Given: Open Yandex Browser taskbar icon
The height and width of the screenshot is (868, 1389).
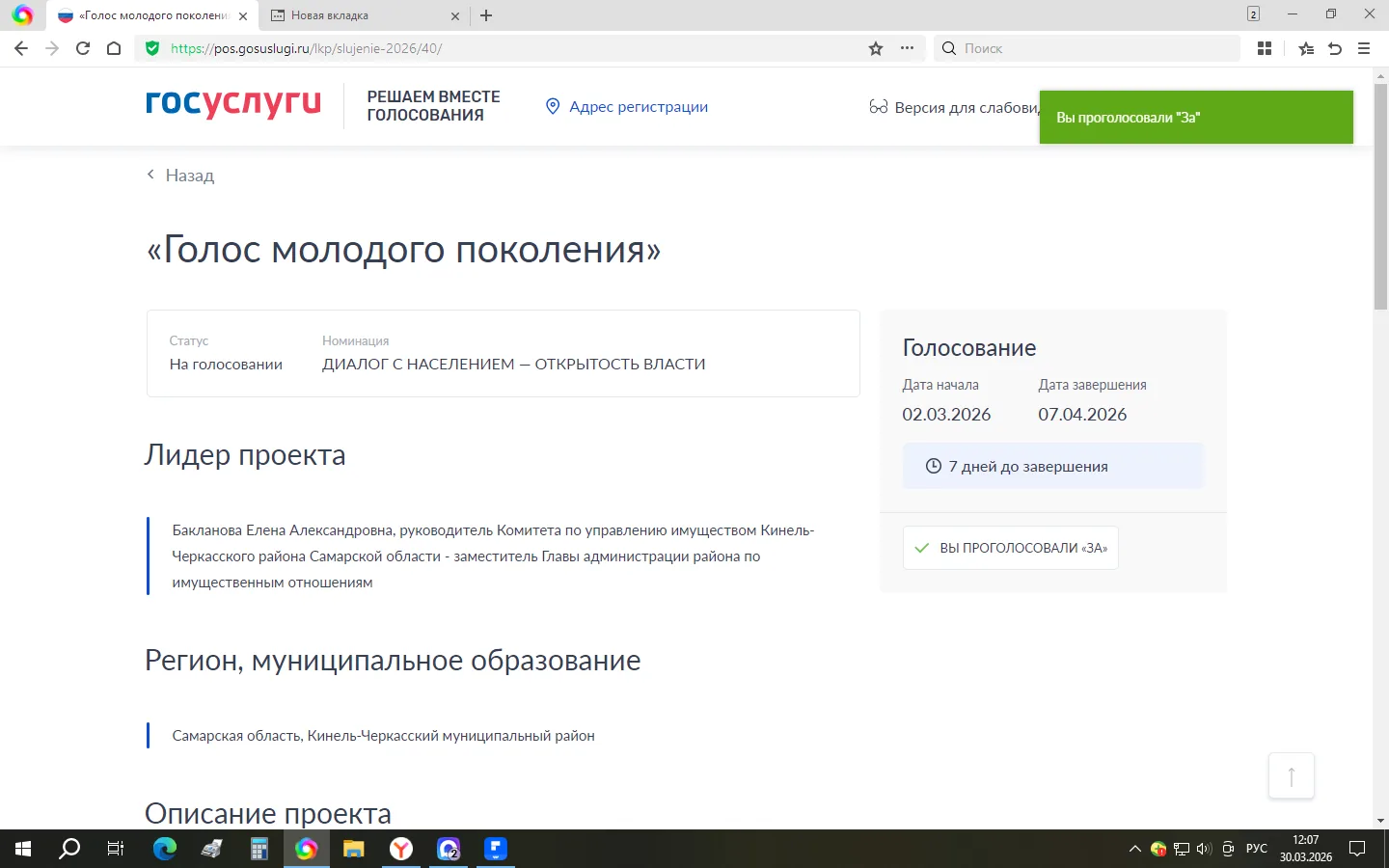Looking at the screenshot, I should 400,849.
